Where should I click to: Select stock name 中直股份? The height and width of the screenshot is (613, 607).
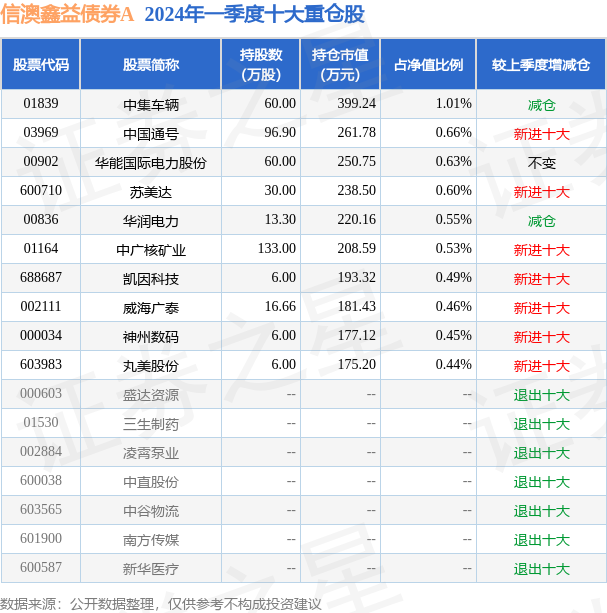click(151, 481)
